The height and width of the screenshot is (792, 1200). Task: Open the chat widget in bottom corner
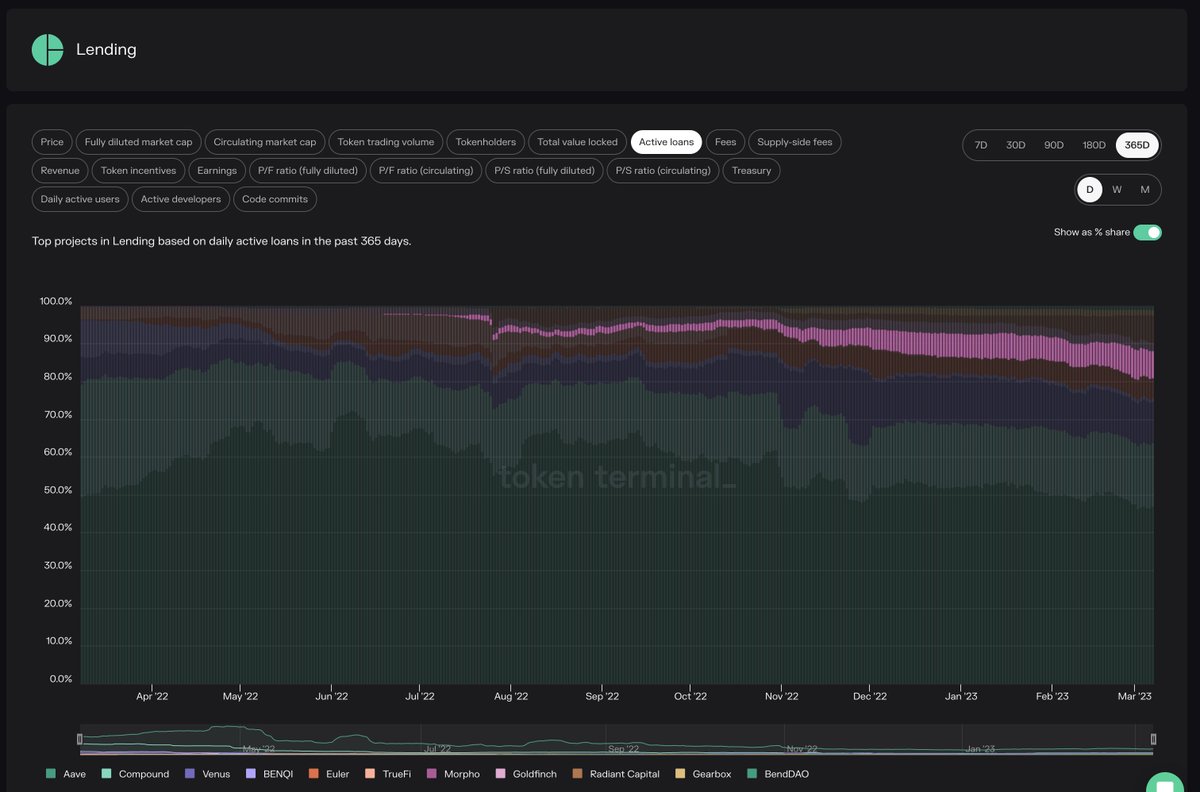[1163, 786]
